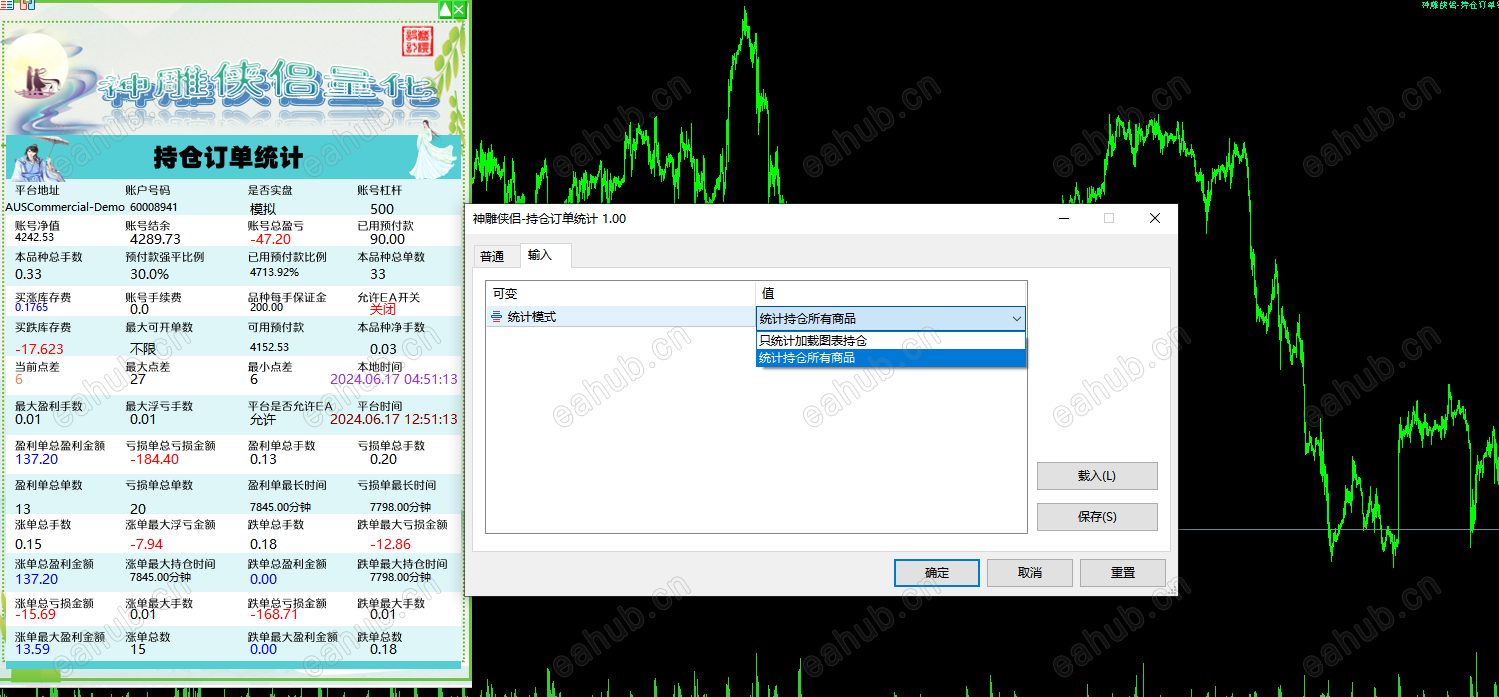Click platform time 2024.06.17 12:51:13
1499x697 pixels.
(x=394, y=419)
